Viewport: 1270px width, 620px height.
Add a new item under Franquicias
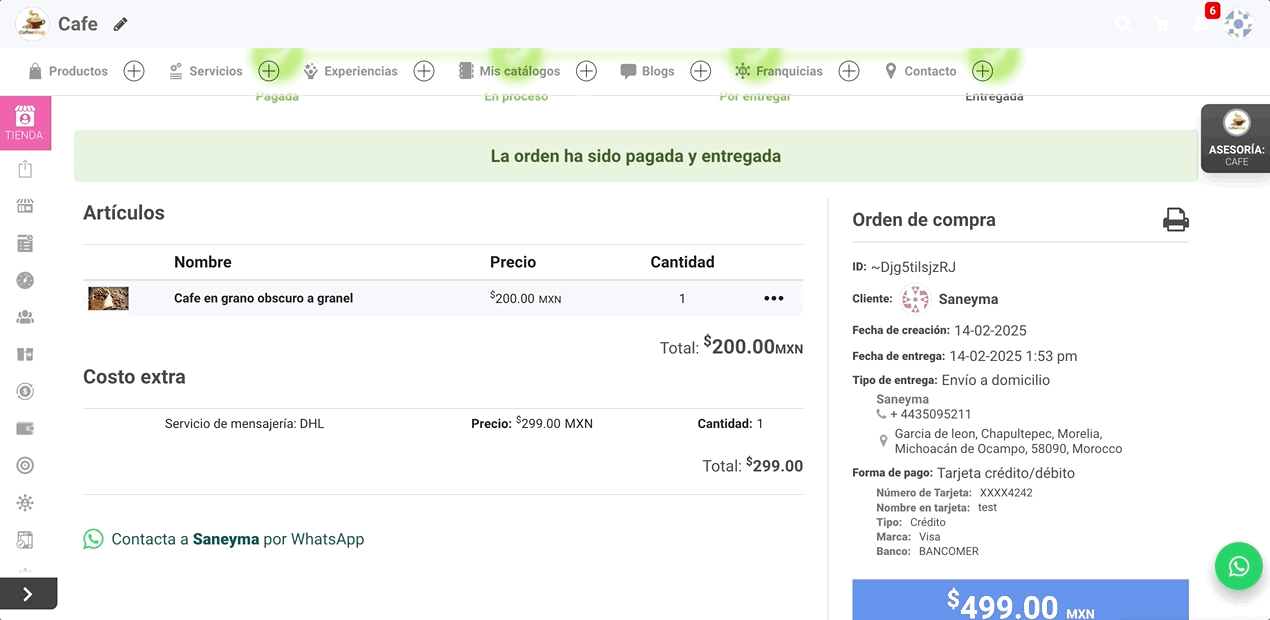coord(848,71)
